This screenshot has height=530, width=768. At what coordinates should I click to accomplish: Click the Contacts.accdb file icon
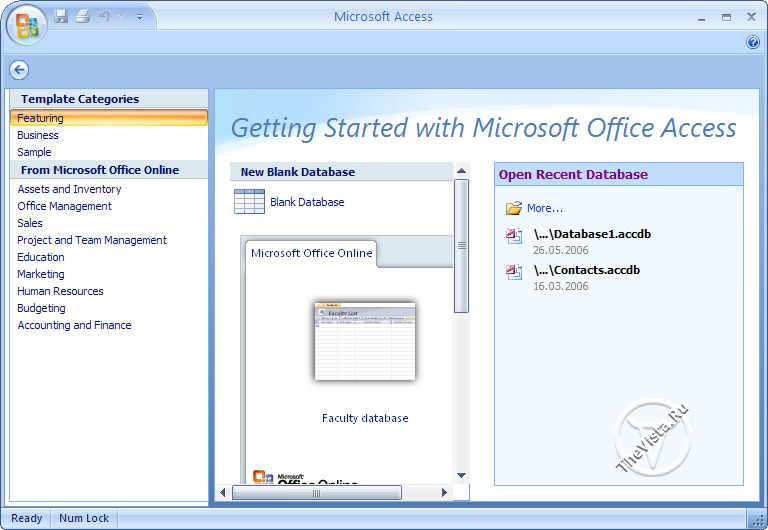tap(514, 272)
